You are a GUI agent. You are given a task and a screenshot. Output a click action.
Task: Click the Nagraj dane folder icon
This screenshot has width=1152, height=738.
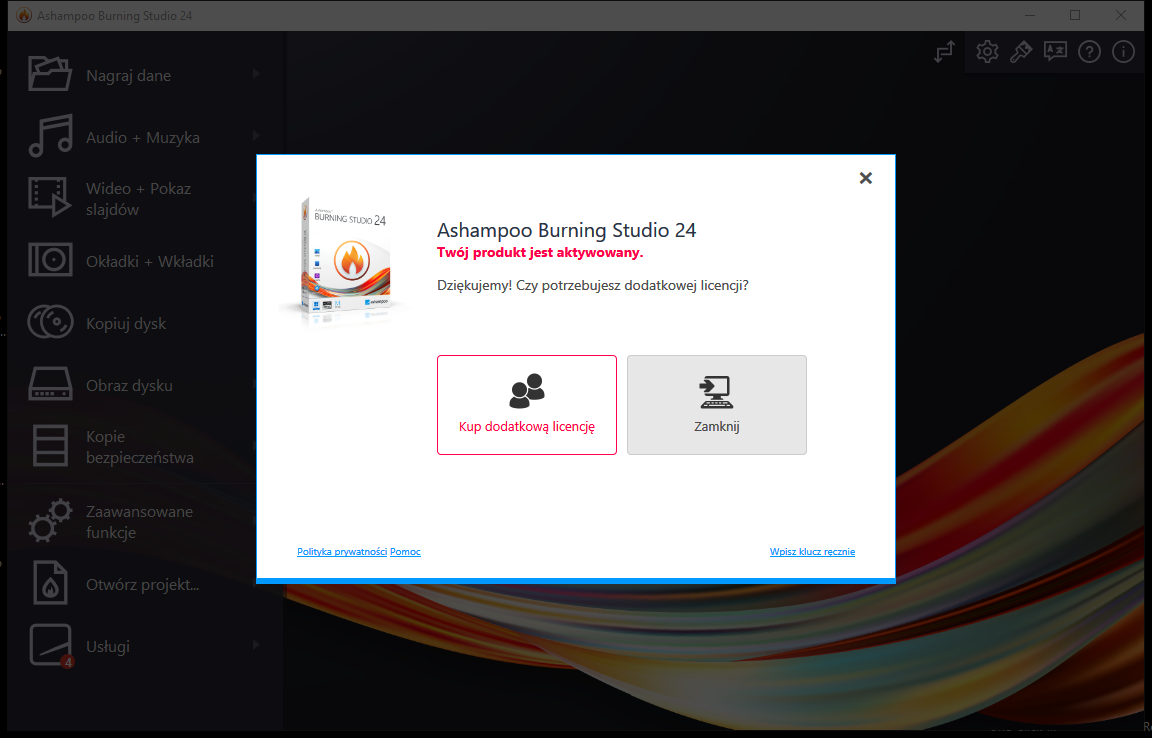50,74
